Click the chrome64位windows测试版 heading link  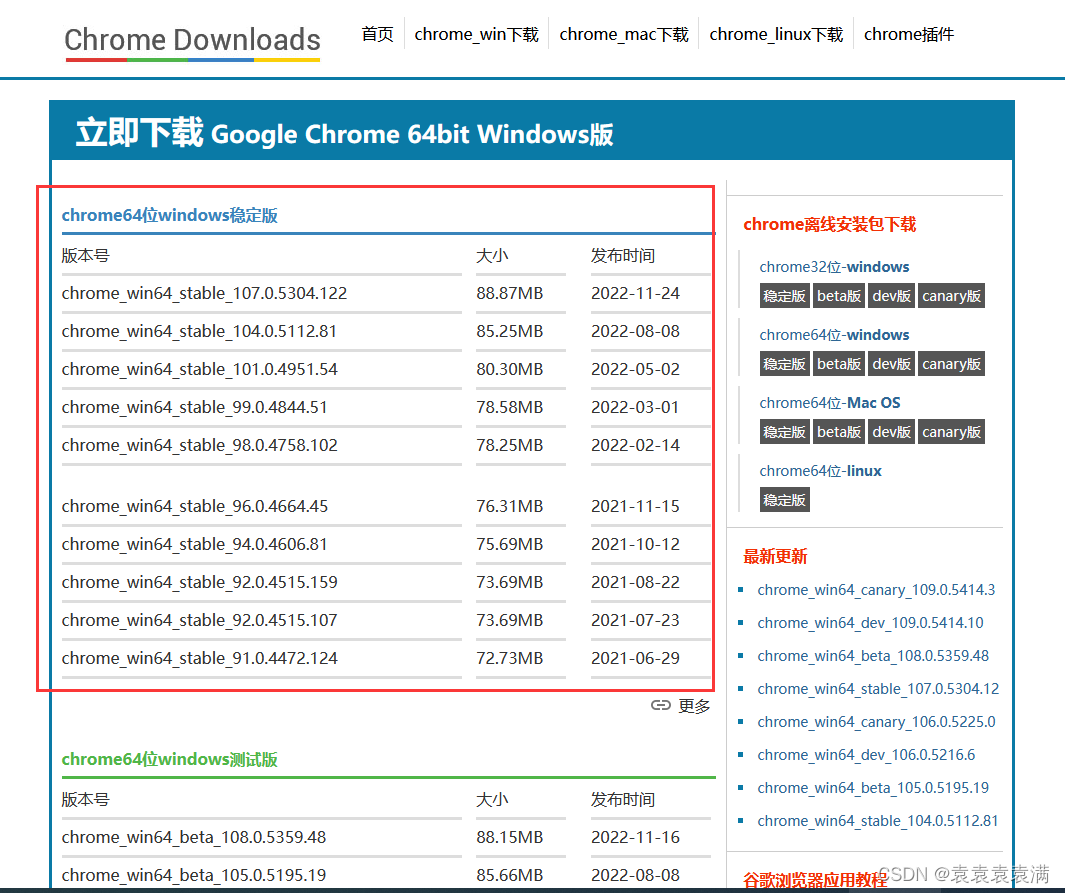(x=170, y=759)
